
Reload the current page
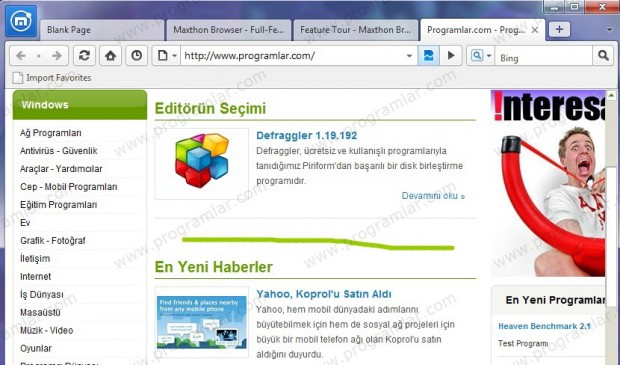click(x=84, y=55)
